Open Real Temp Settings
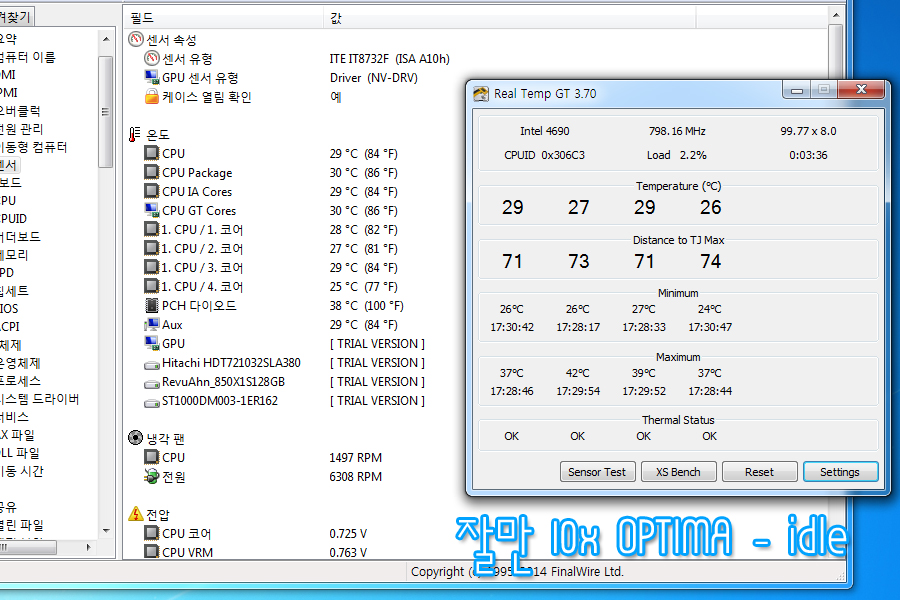The image size is (900, 600). [840, 472]
